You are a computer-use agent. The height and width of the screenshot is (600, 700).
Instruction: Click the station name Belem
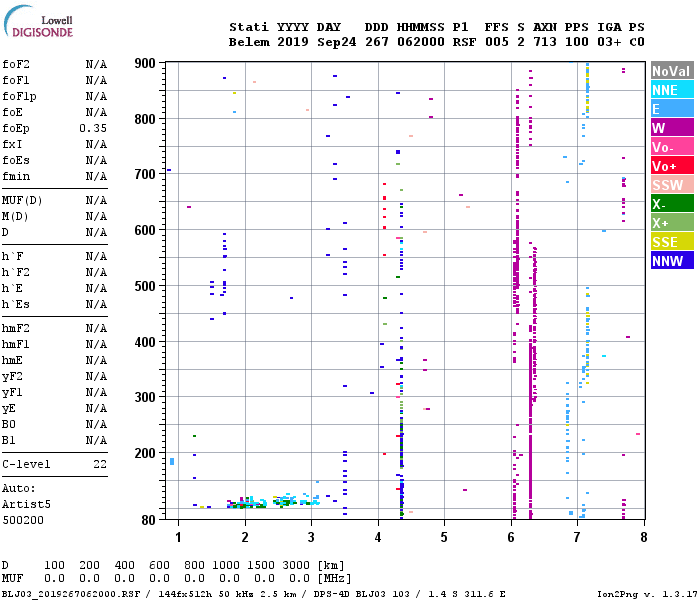click(x=249, y=42)
